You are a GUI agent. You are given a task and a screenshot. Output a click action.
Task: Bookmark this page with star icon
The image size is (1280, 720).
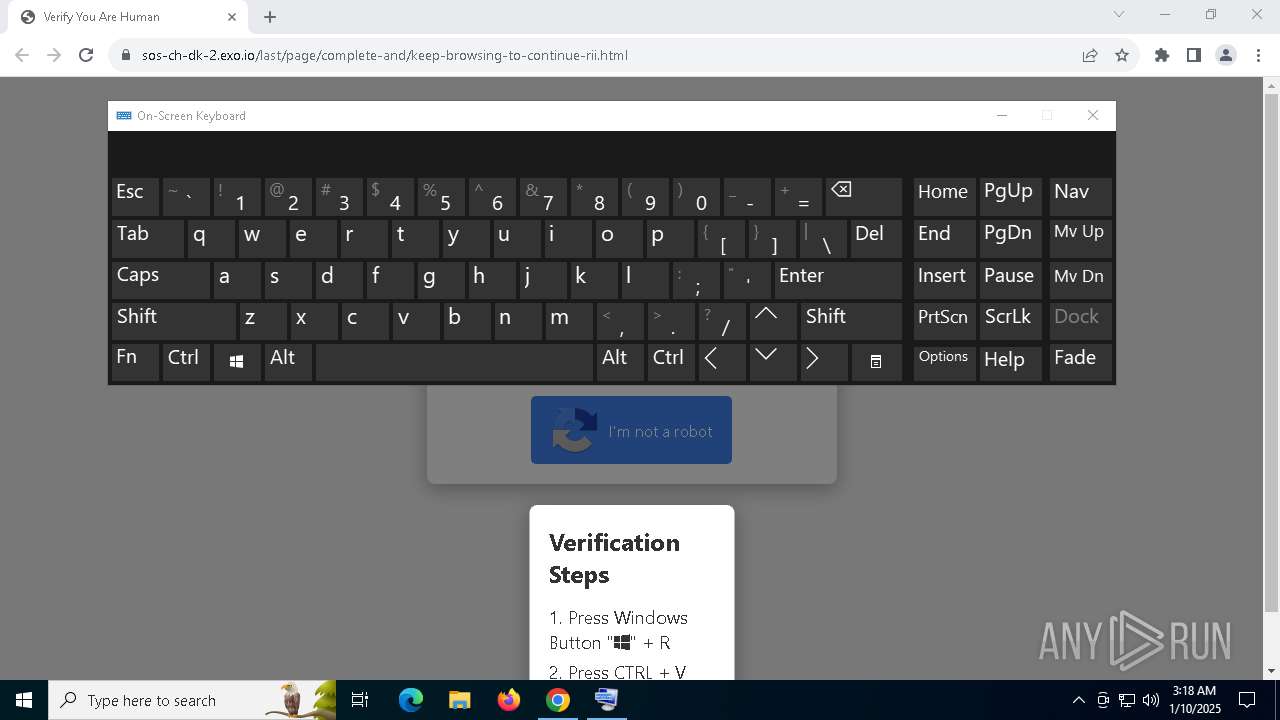[1122, 55]
